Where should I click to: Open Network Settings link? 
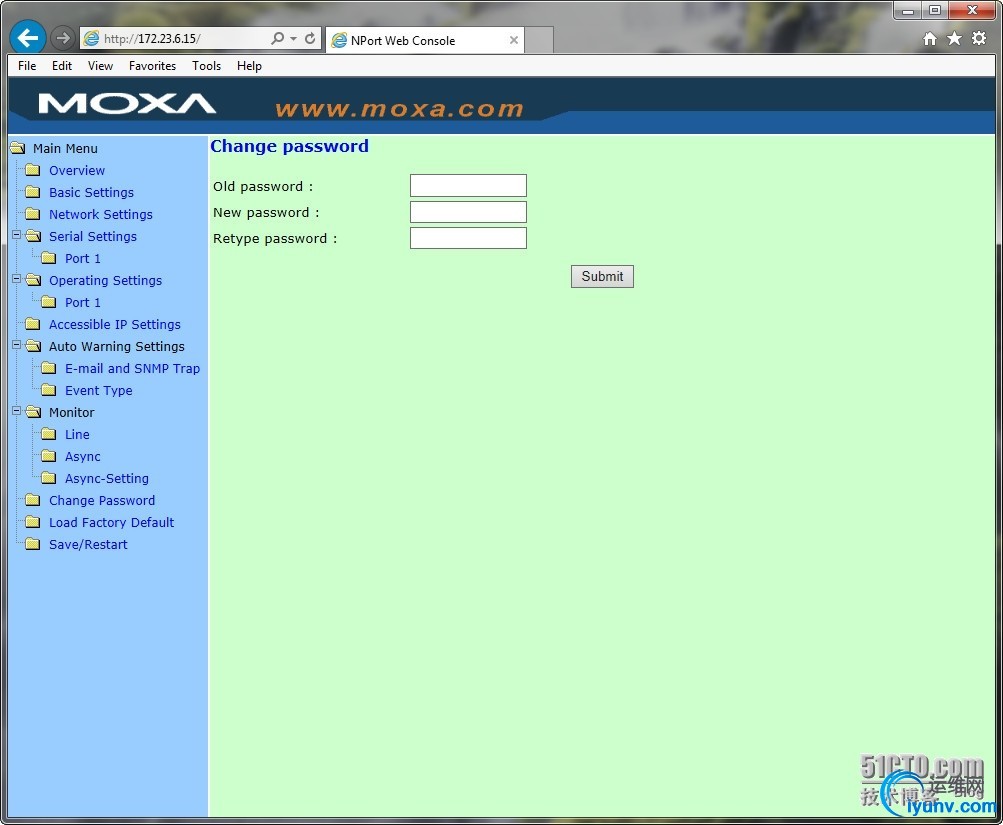pyautogui.click(x=101, y=214)
